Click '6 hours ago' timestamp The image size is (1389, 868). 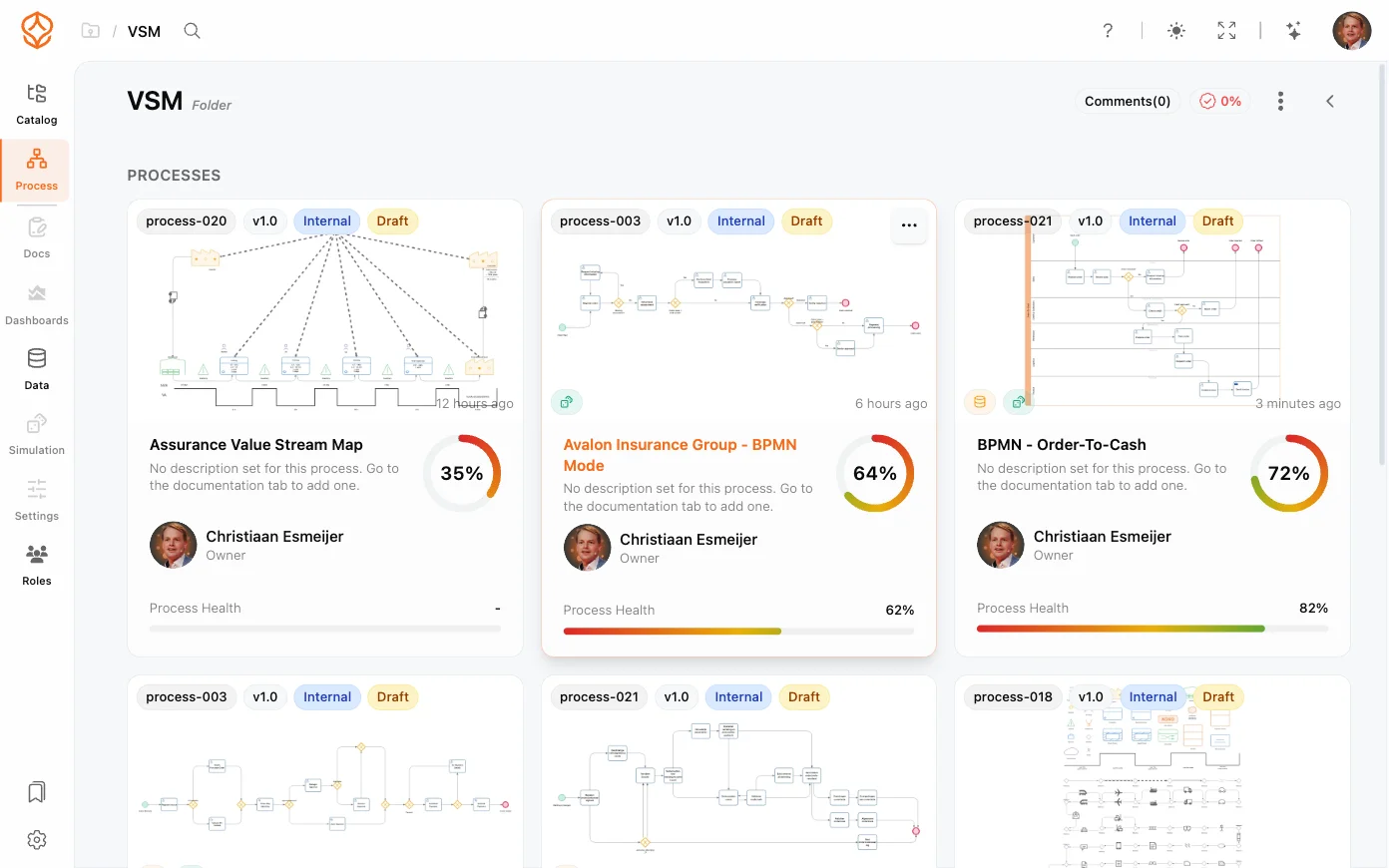[891, 404]
